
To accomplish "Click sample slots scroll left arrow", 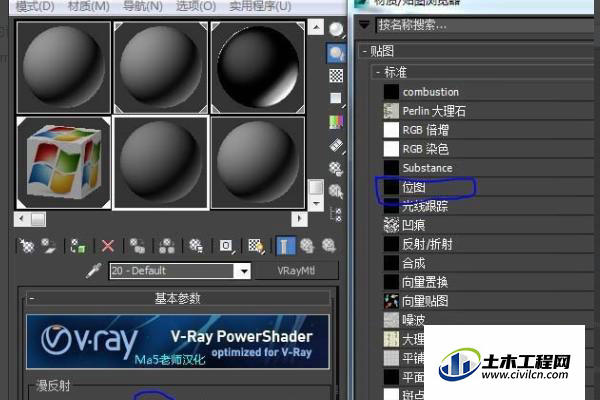I will (21, 219).
